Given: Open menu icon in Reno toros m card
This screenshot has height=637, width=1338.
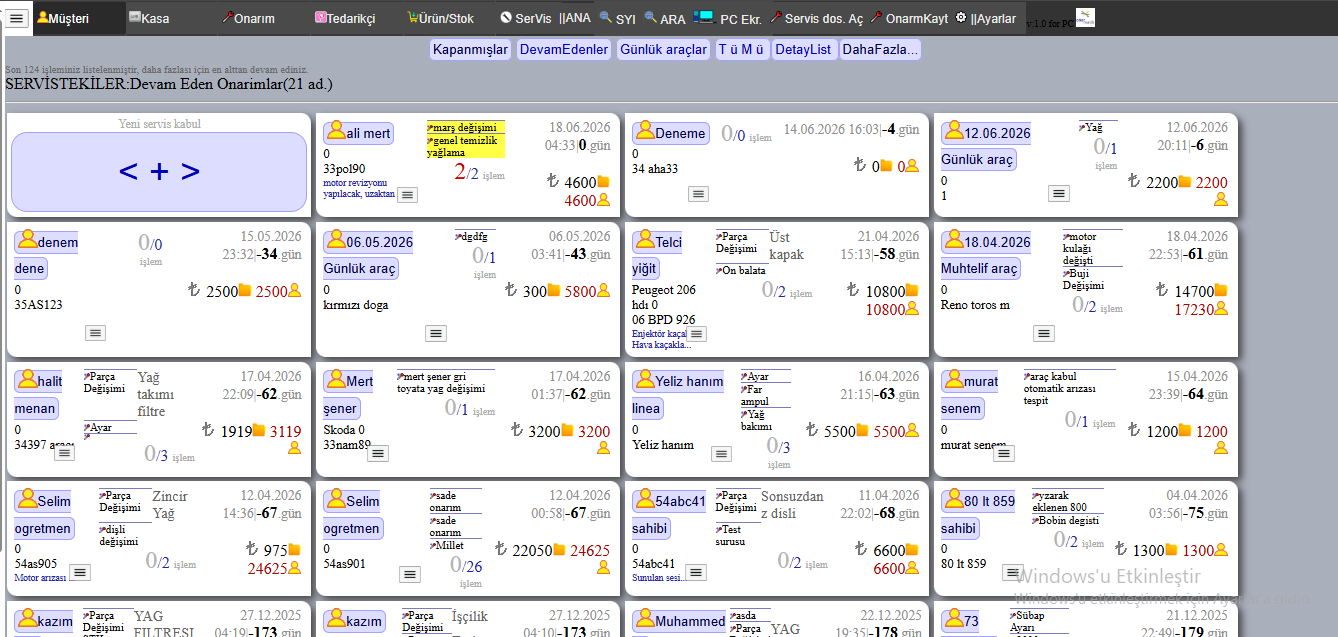Looking at the screenshot, I should tap(1044, 333).
